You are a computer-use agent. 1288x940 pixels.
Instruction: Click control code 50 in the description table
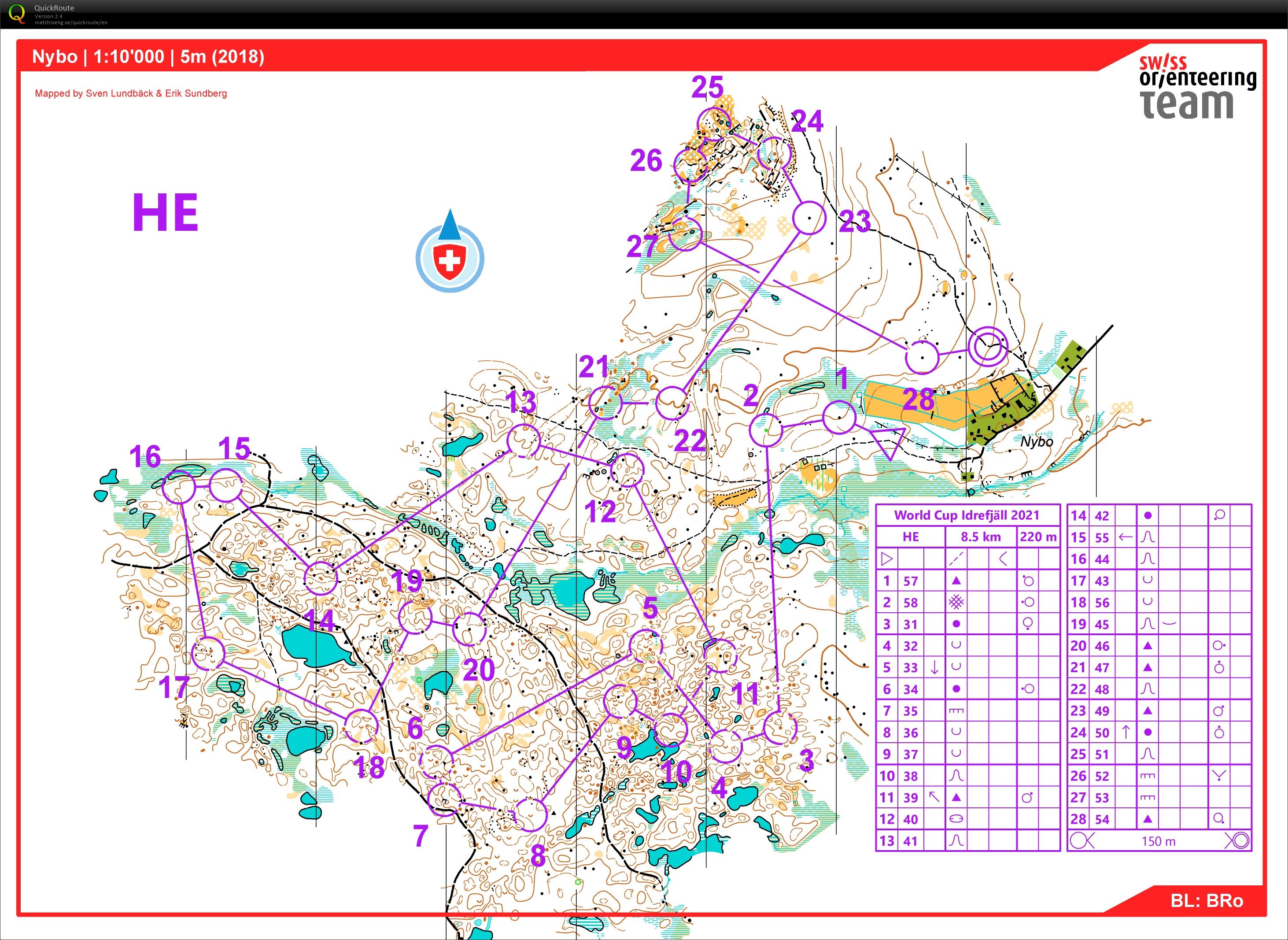pos(1102,733)
